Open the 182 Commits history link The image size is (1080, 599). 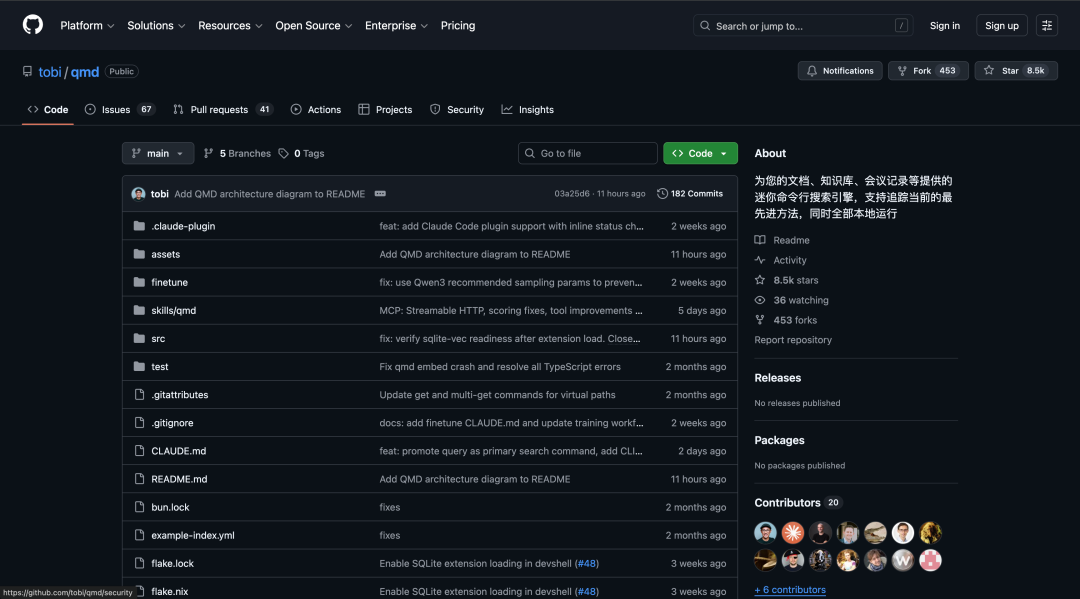689,194
